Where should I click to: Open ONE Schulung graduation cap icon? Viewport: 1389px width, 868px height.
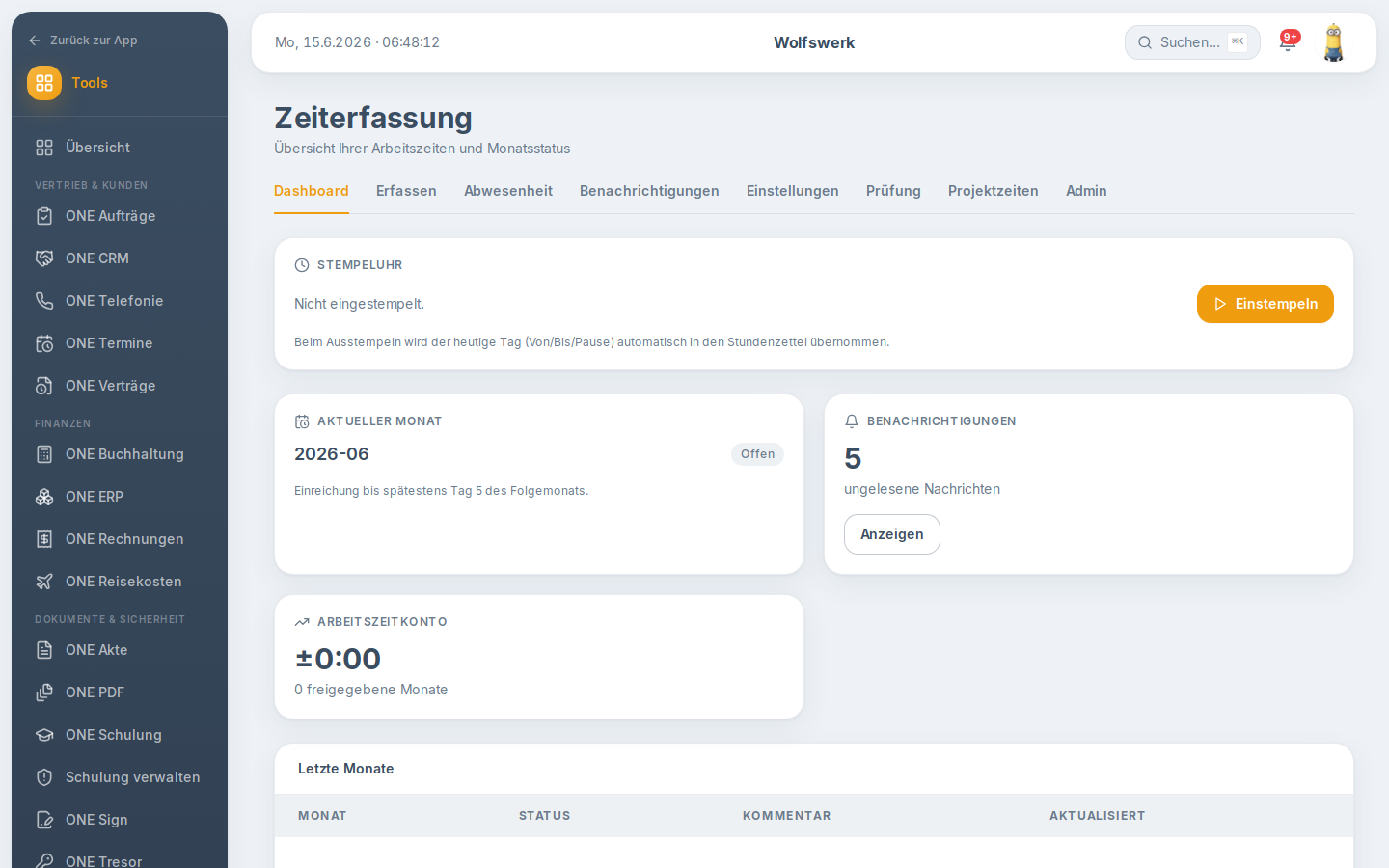[44, 735]
